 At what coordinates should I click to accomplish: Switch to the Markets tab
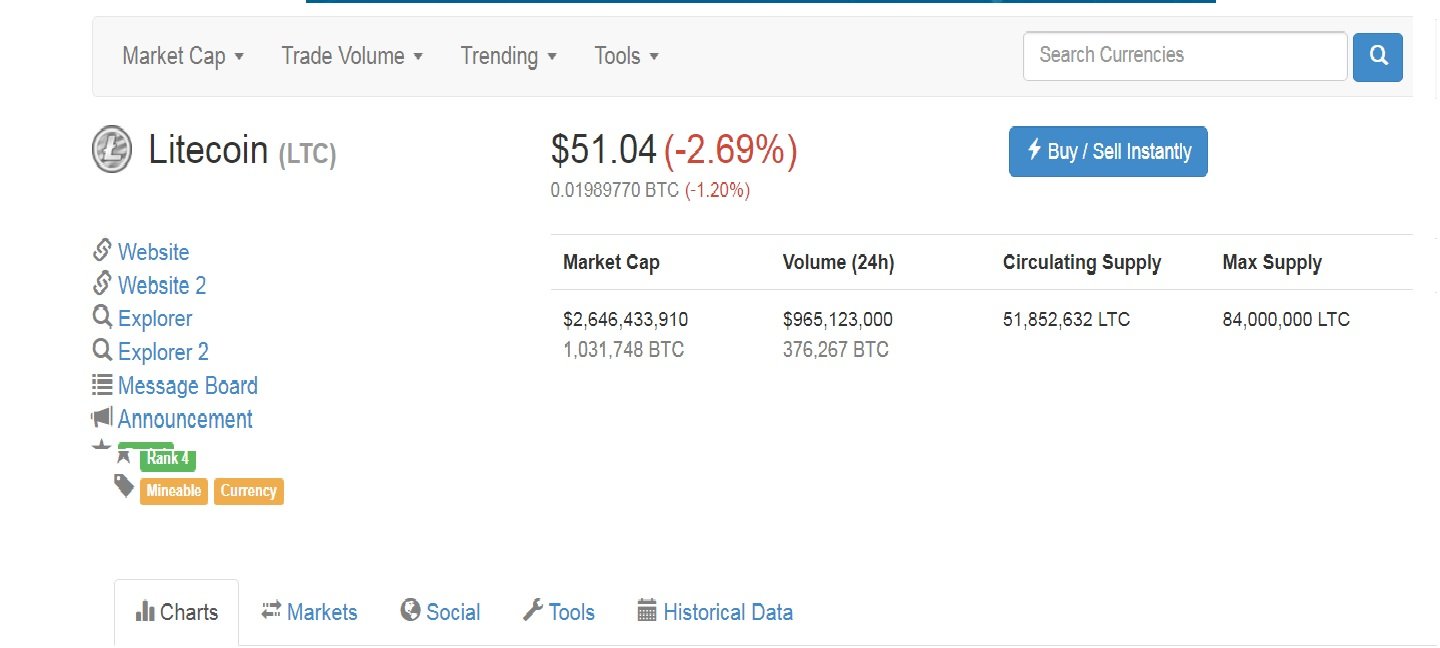[309, 612]
